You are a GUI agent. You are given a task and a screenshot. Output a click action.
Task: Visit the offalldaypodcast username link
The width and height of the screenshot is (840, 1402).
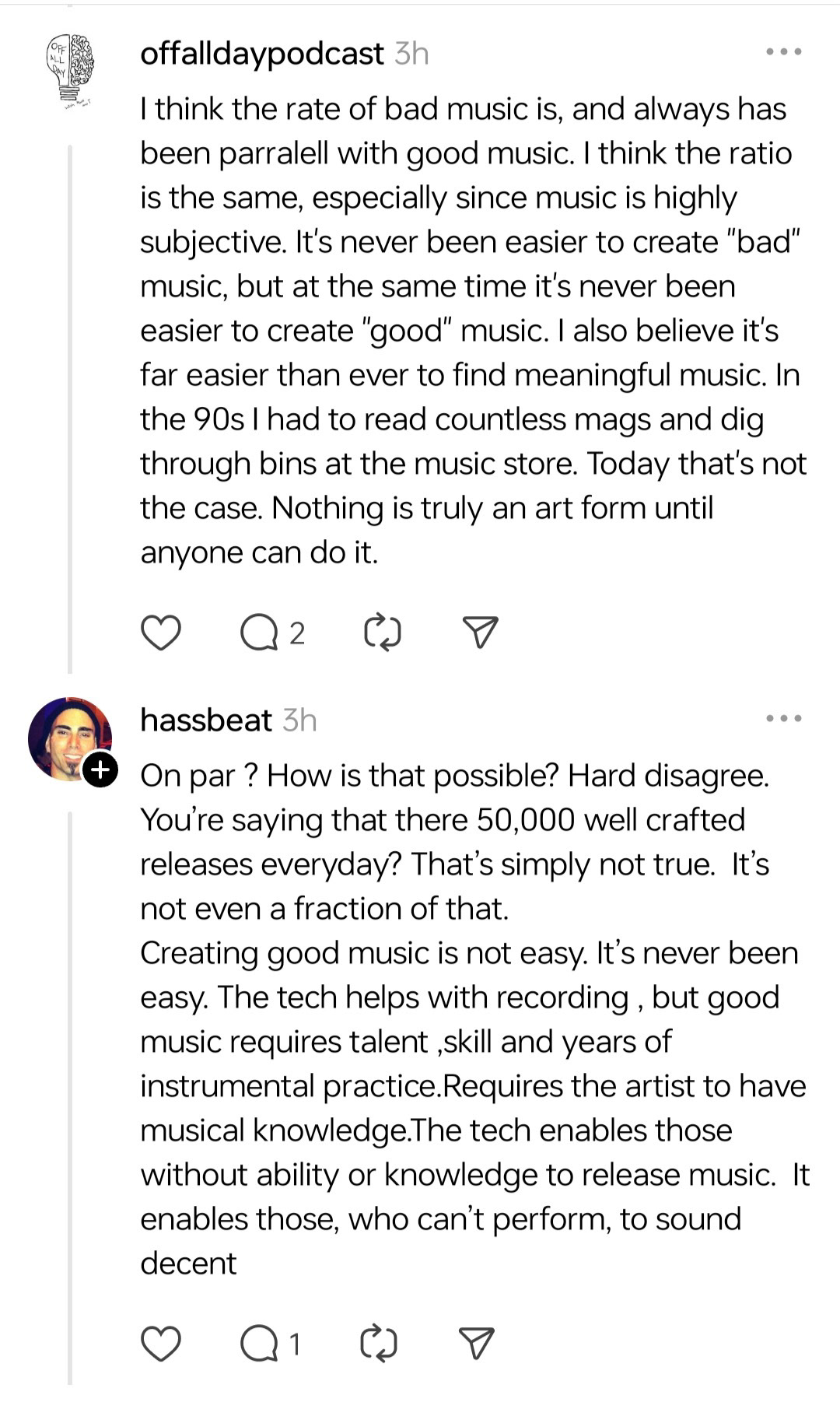pyautogui.click(x=262, y=54)
